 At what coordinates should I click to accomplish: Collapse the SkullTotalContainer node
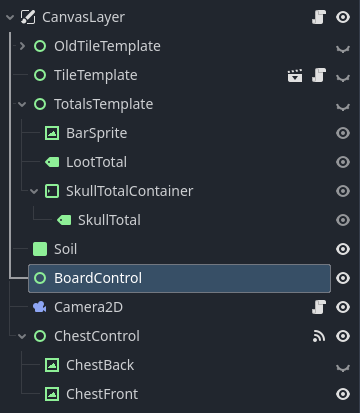click(x=34, y=191)
